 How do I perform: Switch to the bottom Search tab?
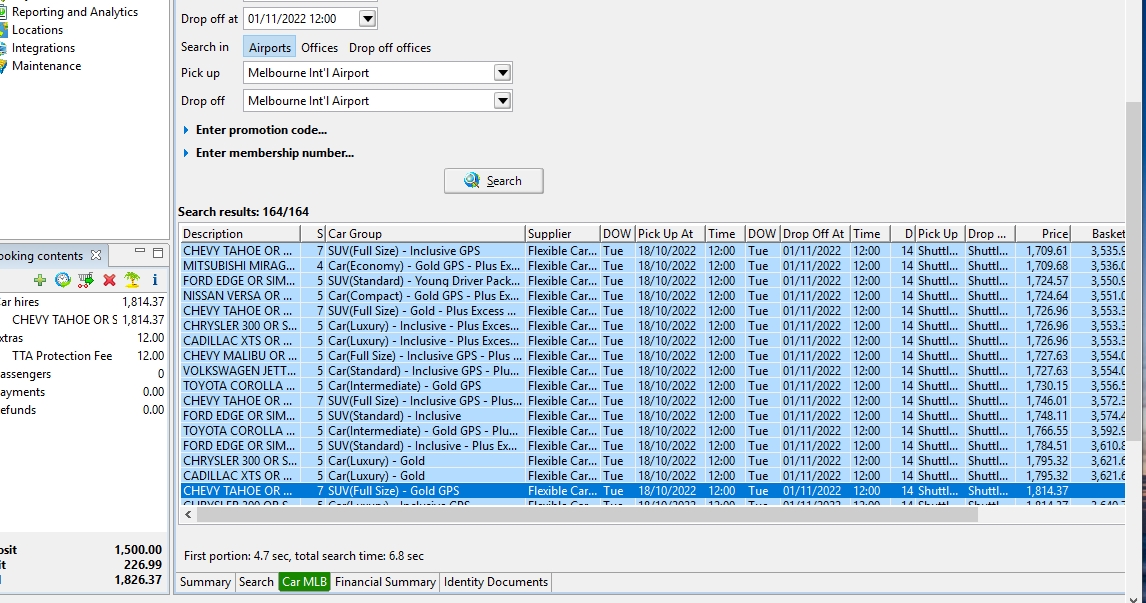coord(256,582)
